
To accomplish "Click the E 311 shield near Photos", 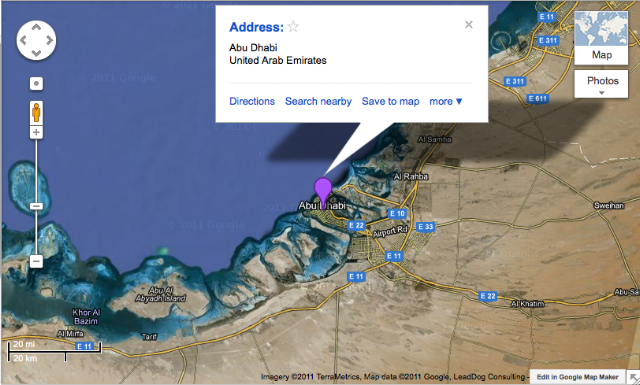I will pyautogui.click(x=514, y=81).
